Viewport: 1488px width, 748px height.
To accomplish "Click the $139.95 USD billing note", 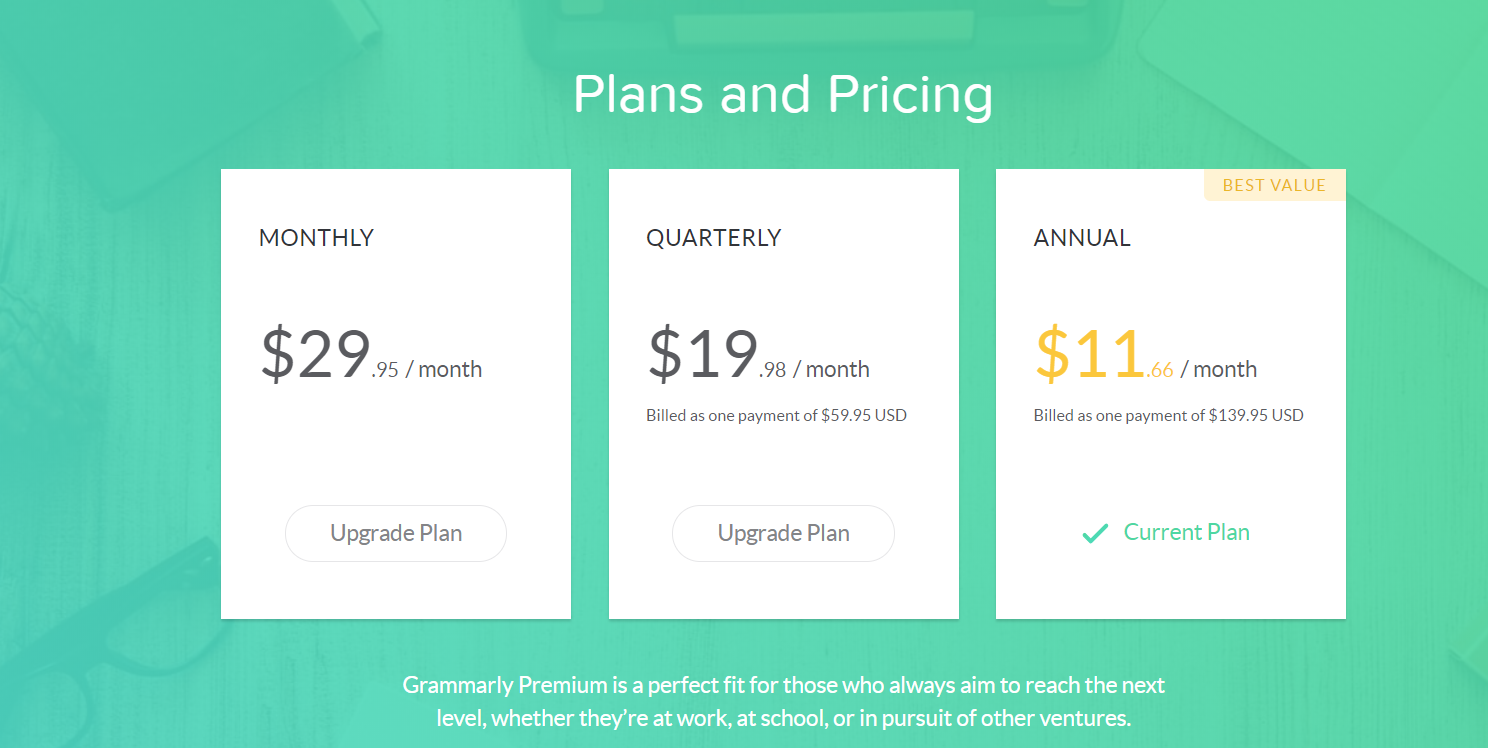I will coord(1169,415).
